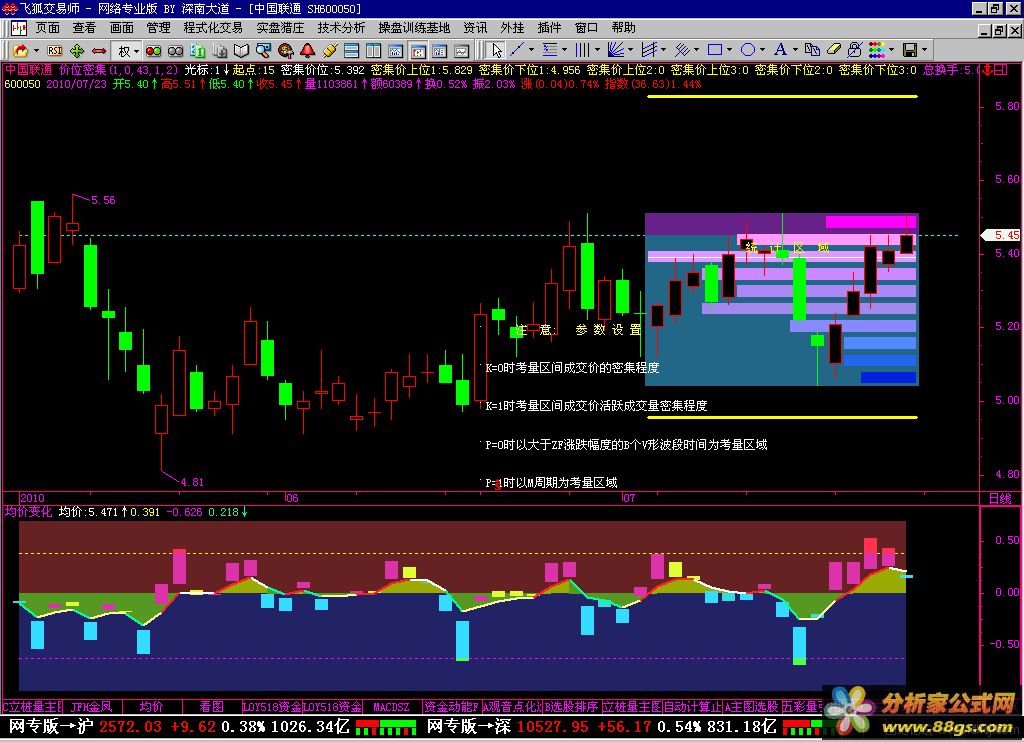The height and width of the screenshot is (742, 1024).
Task: Click the RSI indicator toolbar icon
Action: [55, 50]
